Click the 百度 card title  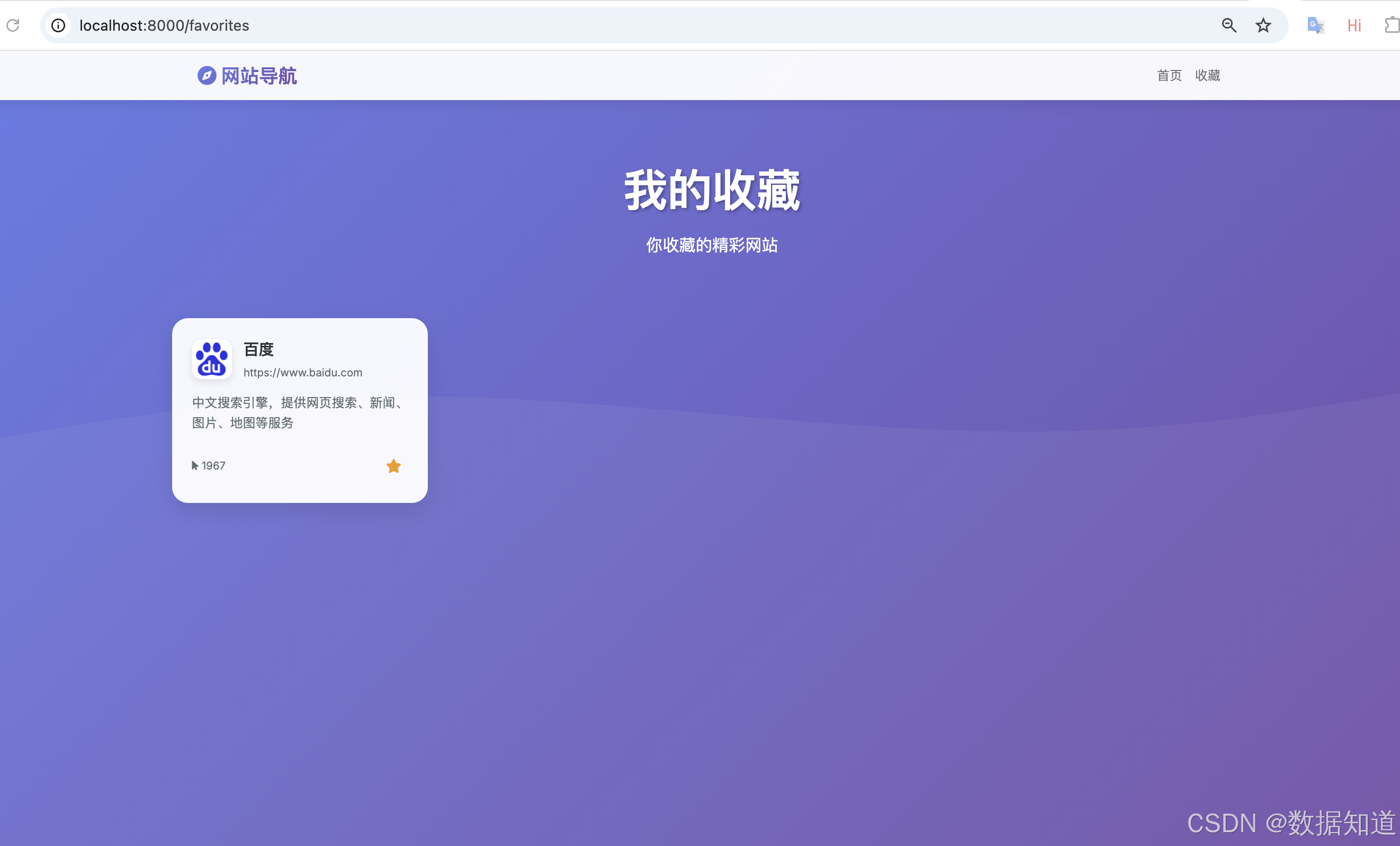(x=258, y=349)
